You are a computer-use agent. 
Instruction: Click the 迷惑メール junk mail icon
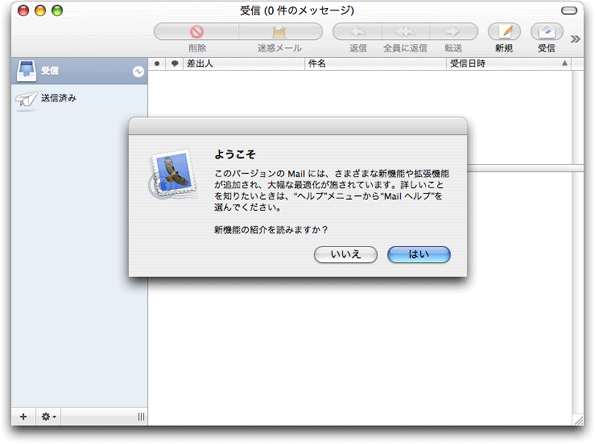[x=280, y=31]
